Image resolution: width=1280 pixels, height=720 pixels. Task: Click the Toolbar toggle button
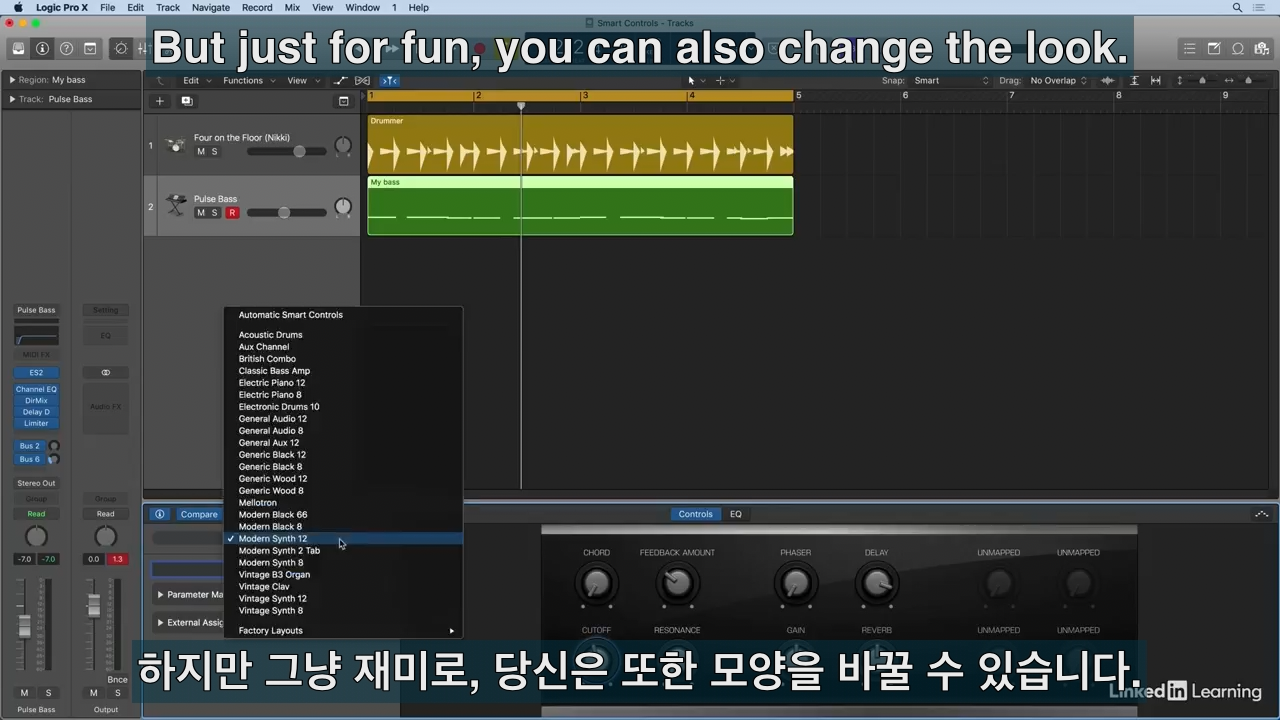pyautogui.click(x=90, y=48)
